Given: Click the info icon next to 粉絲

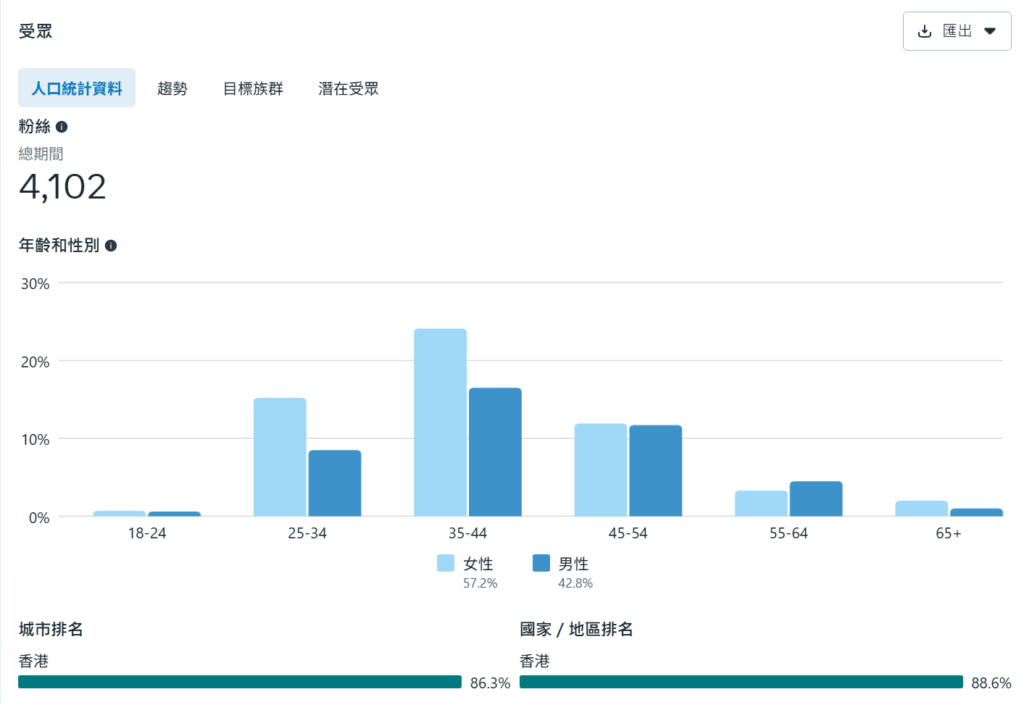Looking at the screenshot, I should click(x=62, y=127).
